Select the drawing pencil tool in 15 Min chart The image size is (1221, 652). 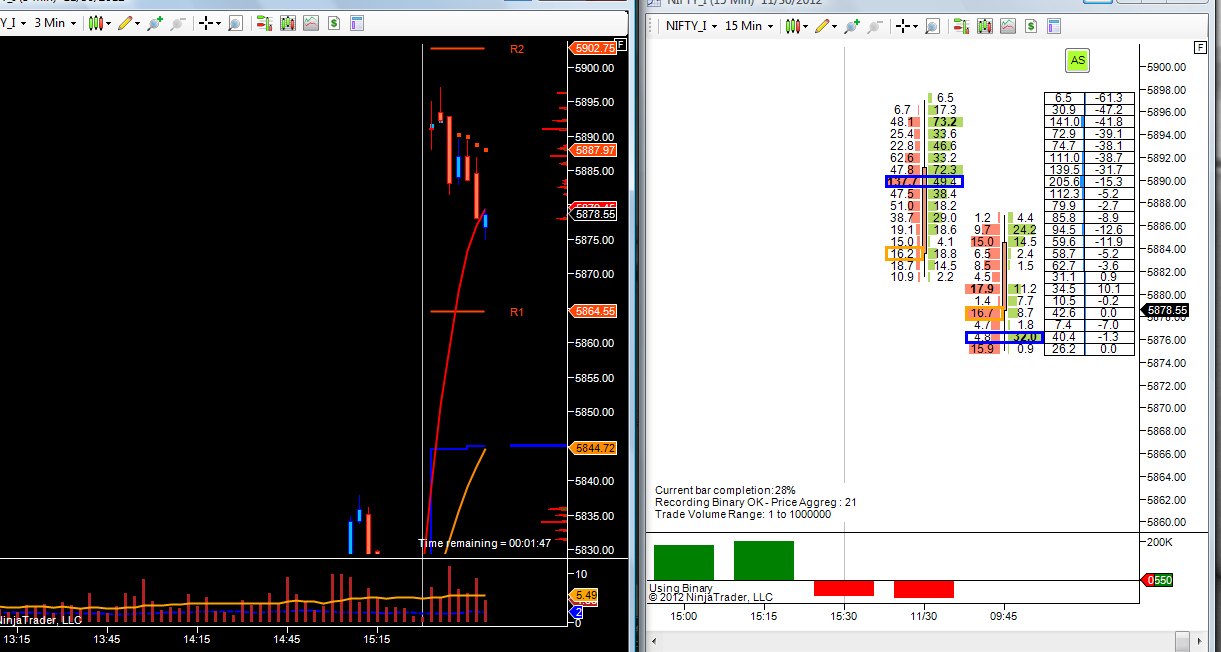822,26
